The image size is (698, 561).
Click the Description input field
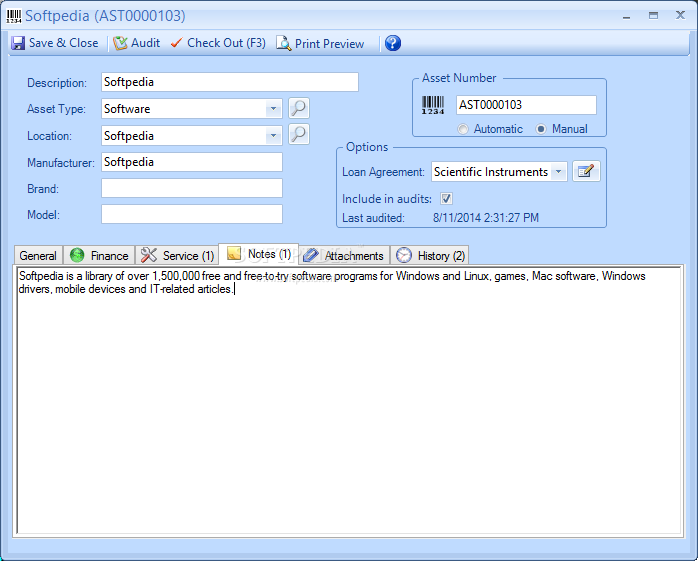[230, 82]
